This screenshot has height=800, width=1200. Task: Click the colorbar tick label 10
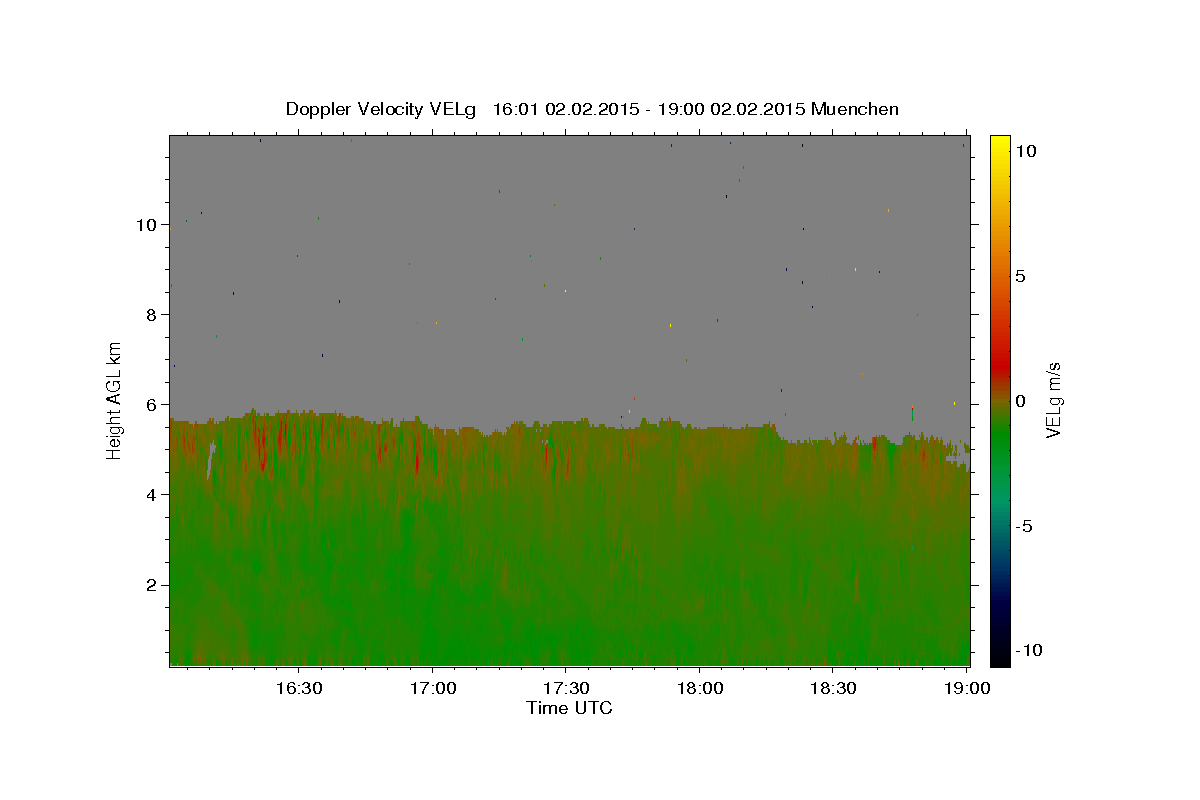(x=1026, y=151)
